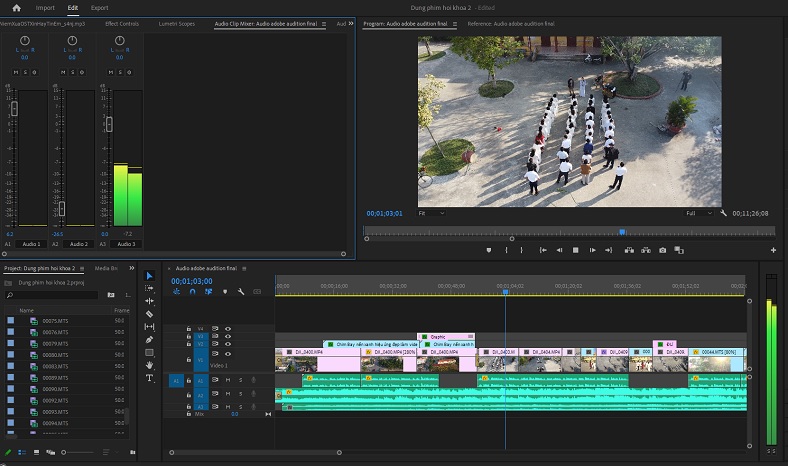
Task: Choose the Ripple Edit tool
Action: 150,301
